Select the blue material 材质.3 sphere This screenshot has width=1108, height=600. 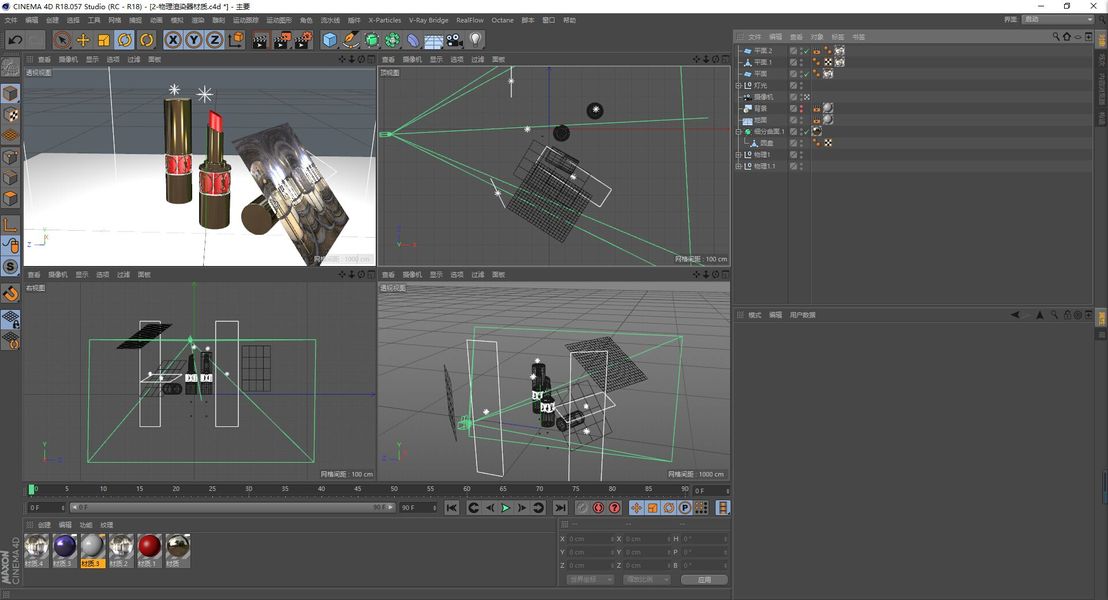tap(65, 547)
